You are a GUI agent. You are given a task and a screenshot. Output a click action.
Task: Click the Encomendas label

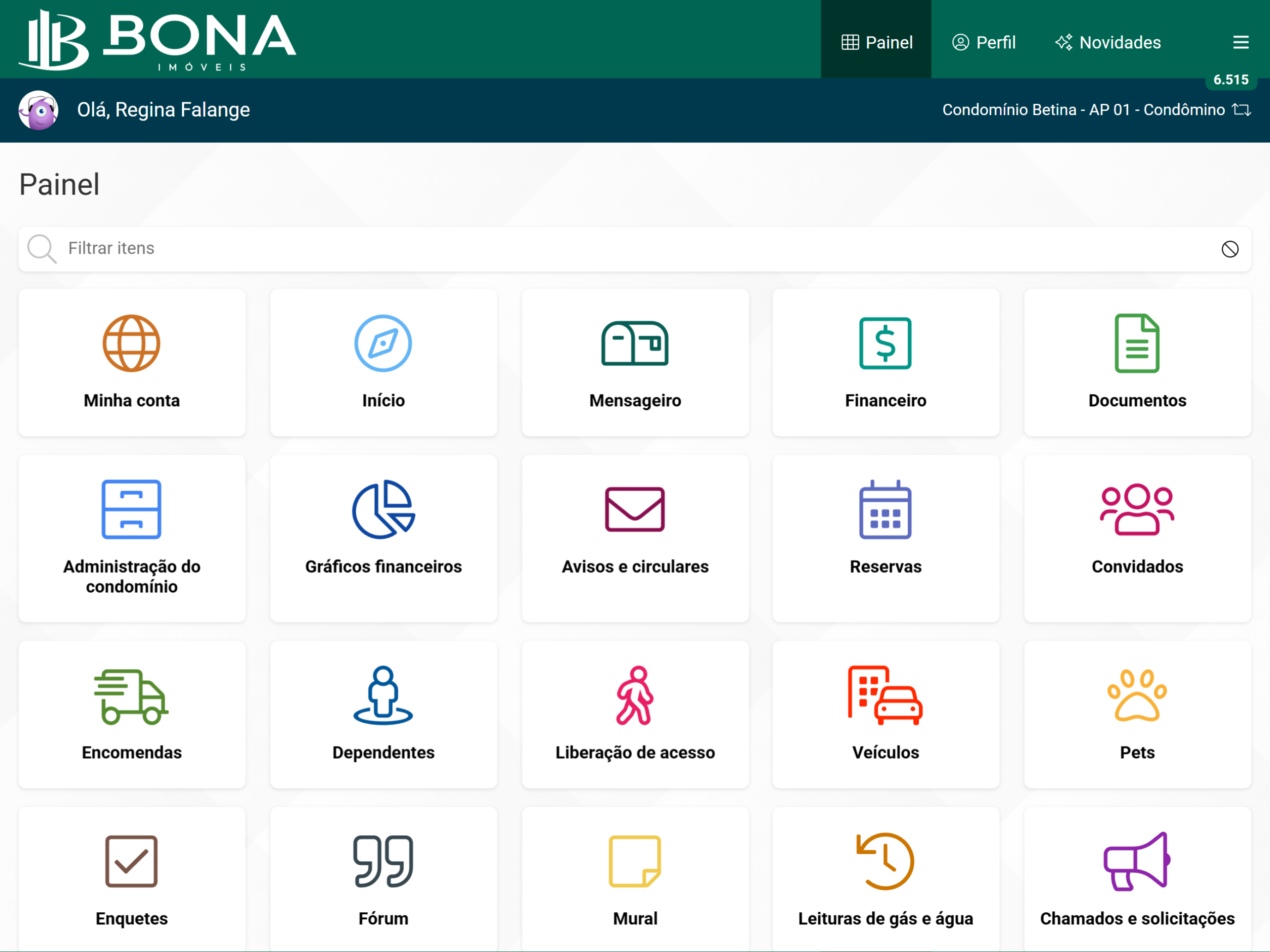(x=132, y=752)
